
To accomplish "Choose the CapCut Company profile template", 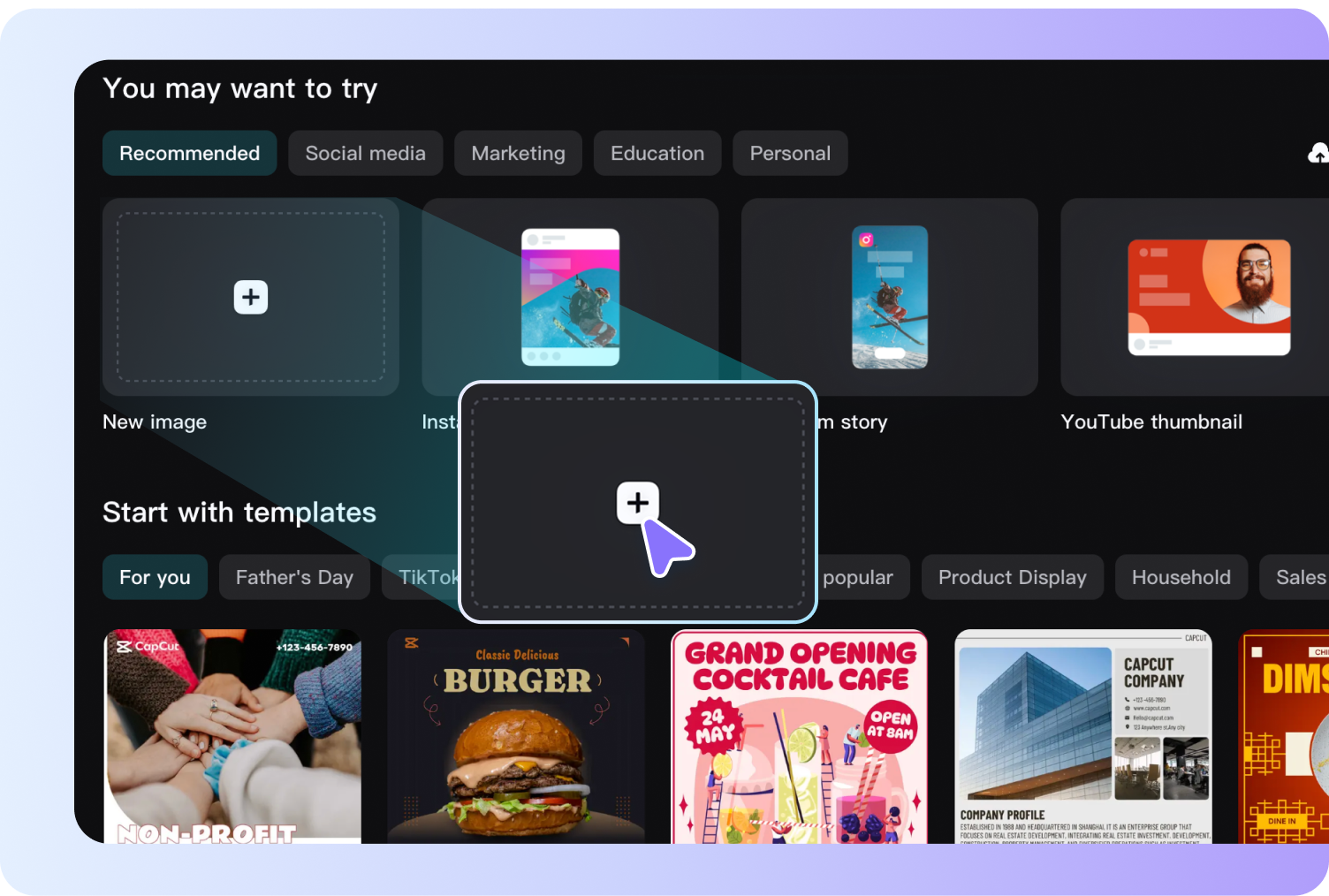I will (1083, 736).
